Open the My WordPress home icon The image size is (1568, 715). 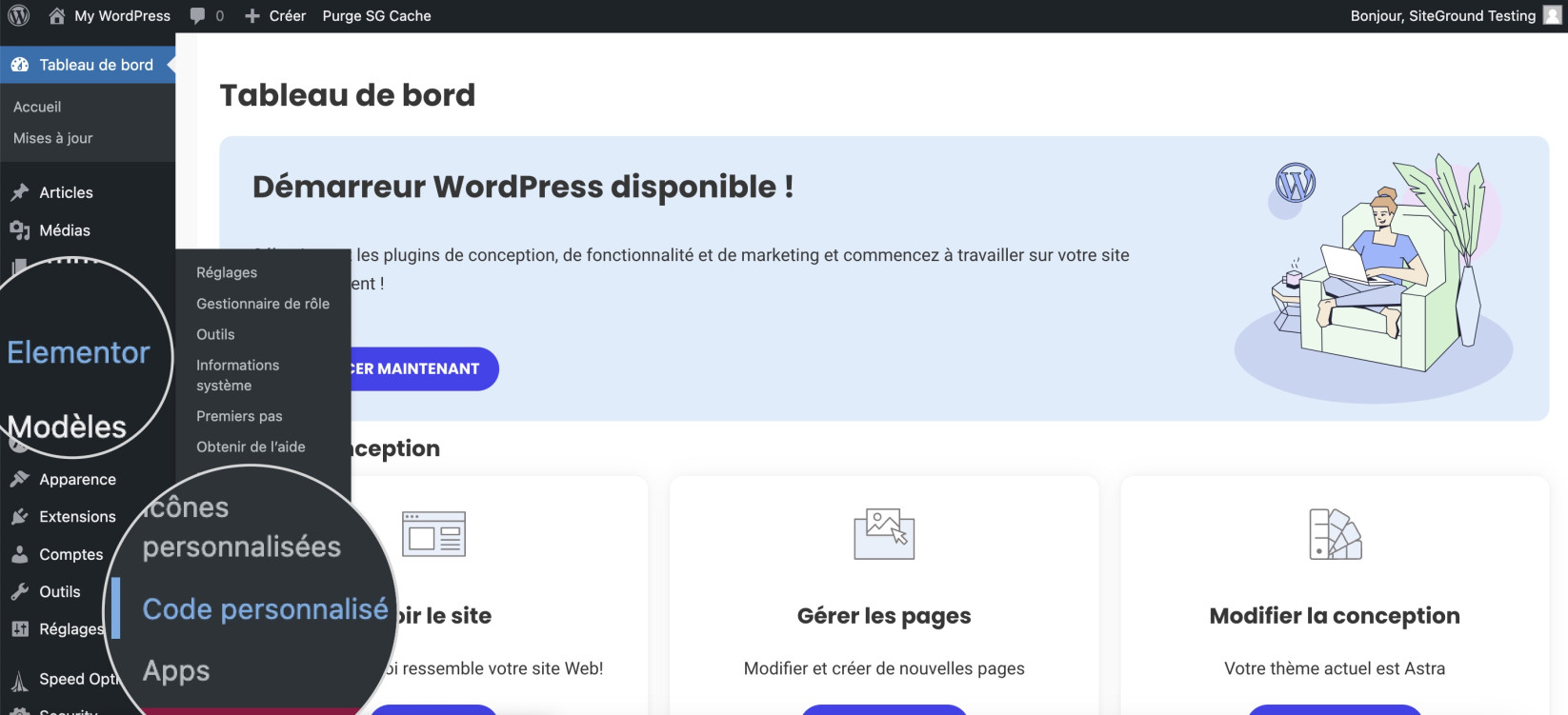57,15
